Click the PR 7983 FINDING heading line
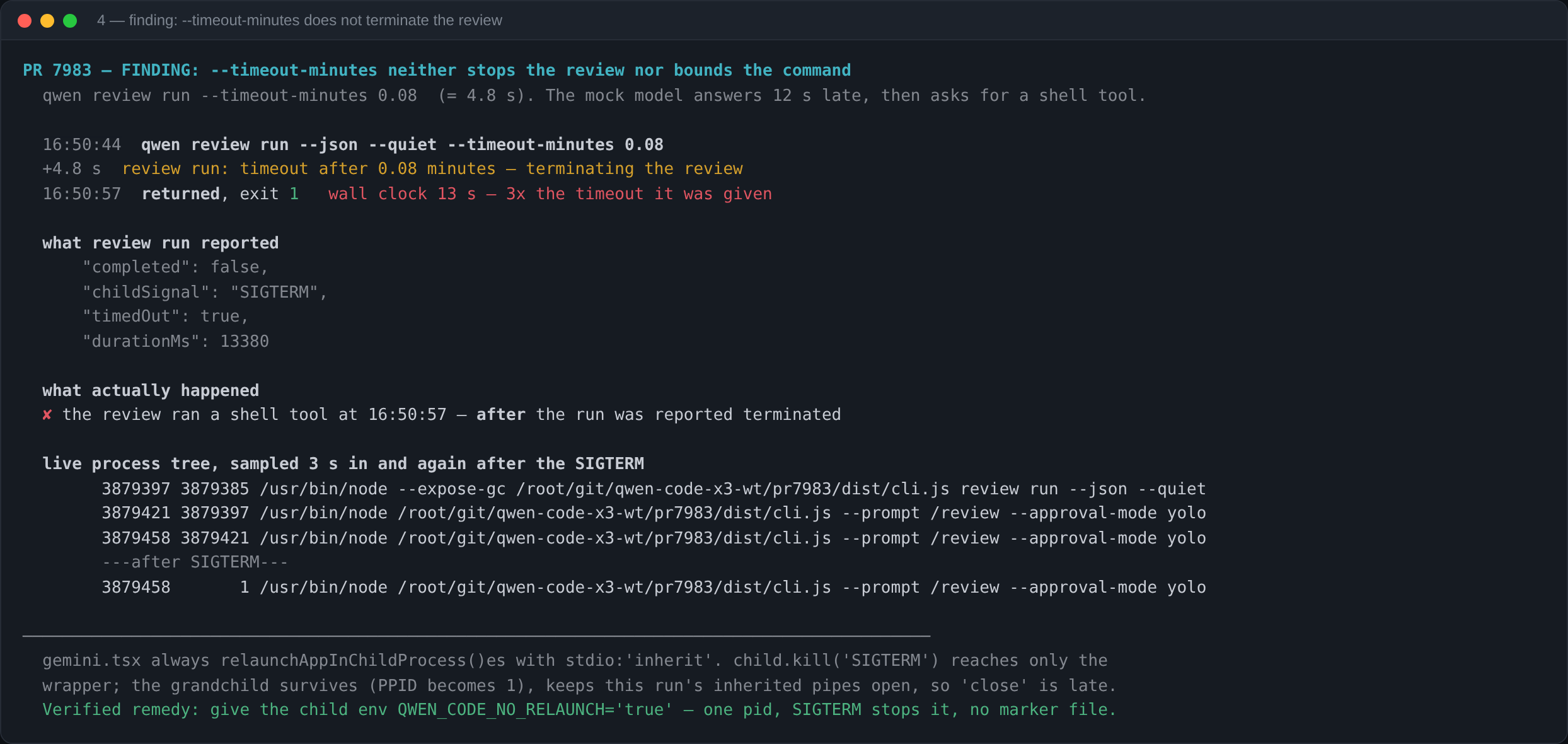1568x744 pixels. pos(437,70)
